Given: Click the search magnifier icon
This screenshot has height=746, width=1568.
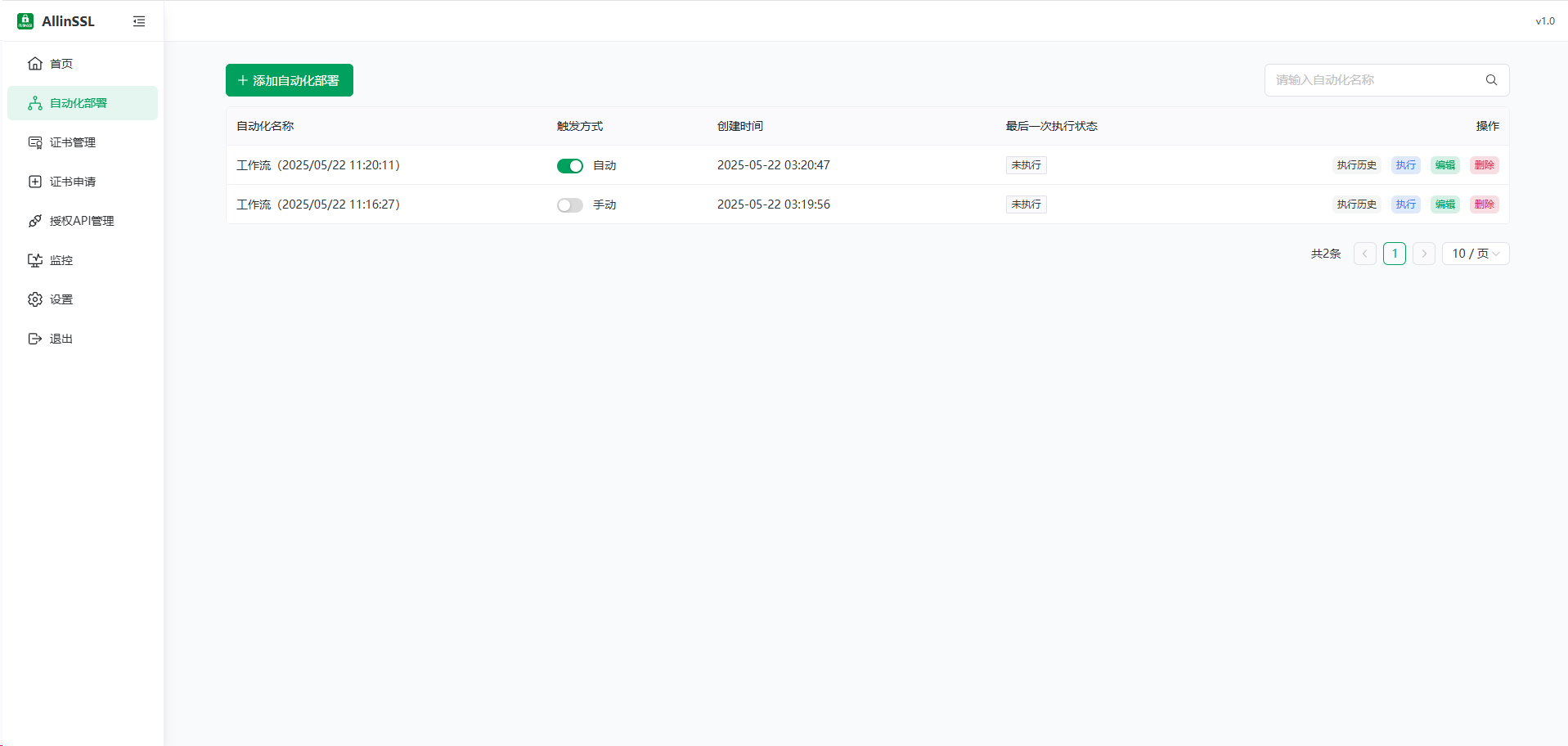Looking at the screenshot, I should pos(1491,80).
